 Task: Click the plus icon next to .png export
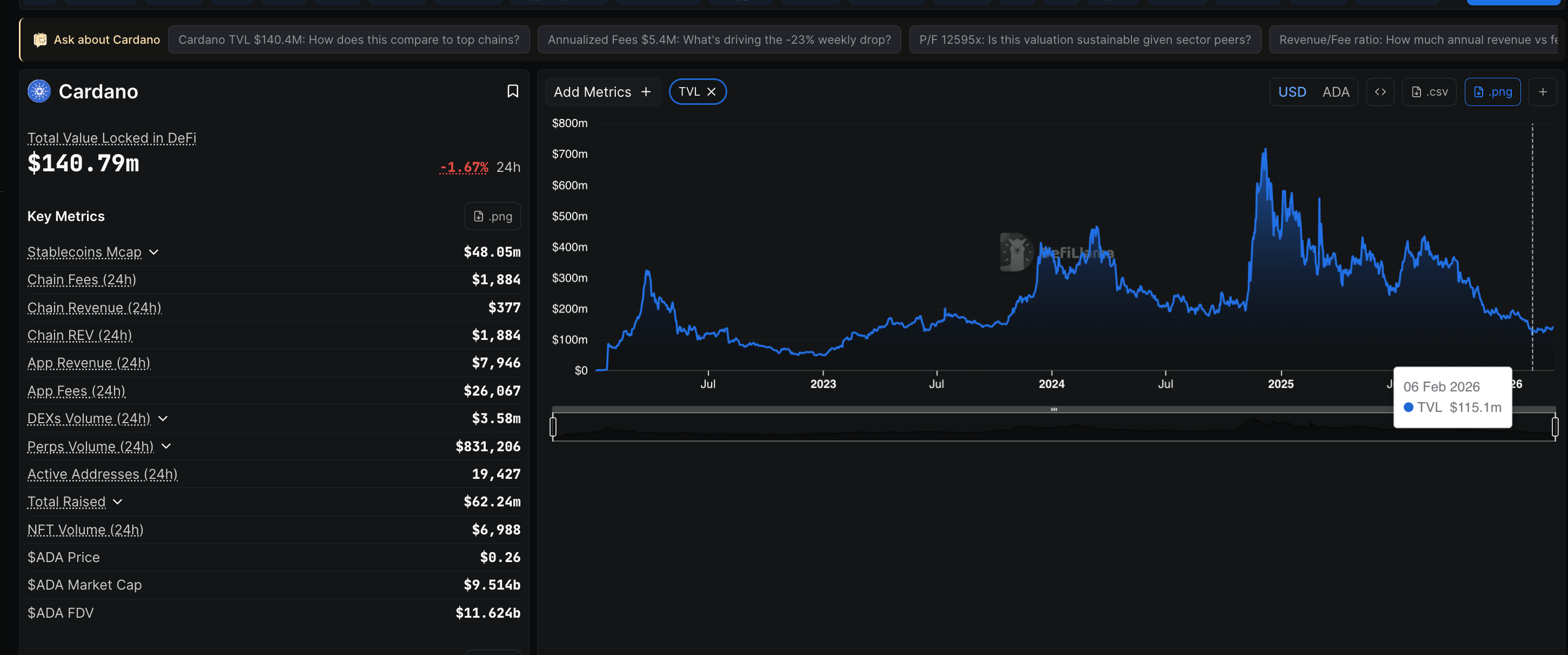coord(1543,91)
